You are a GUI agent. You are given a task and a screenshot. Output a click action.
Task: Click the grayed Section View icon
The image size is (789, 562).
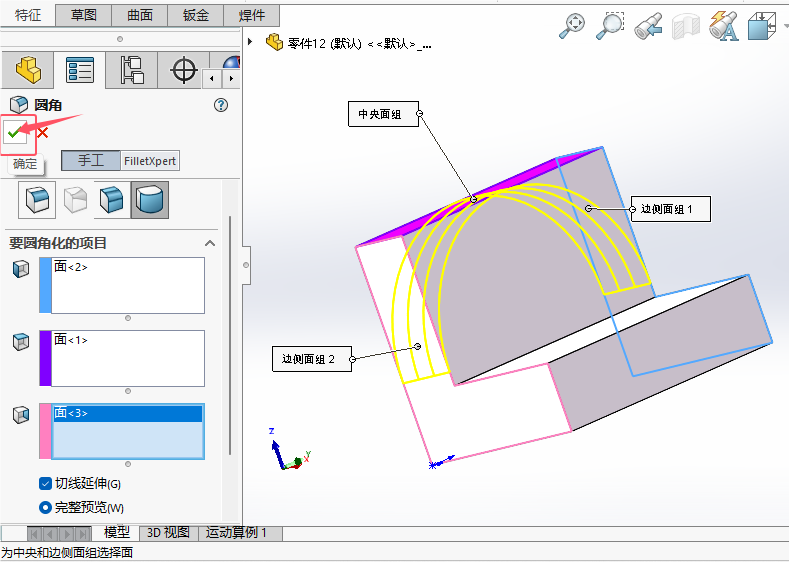(685, 26)
